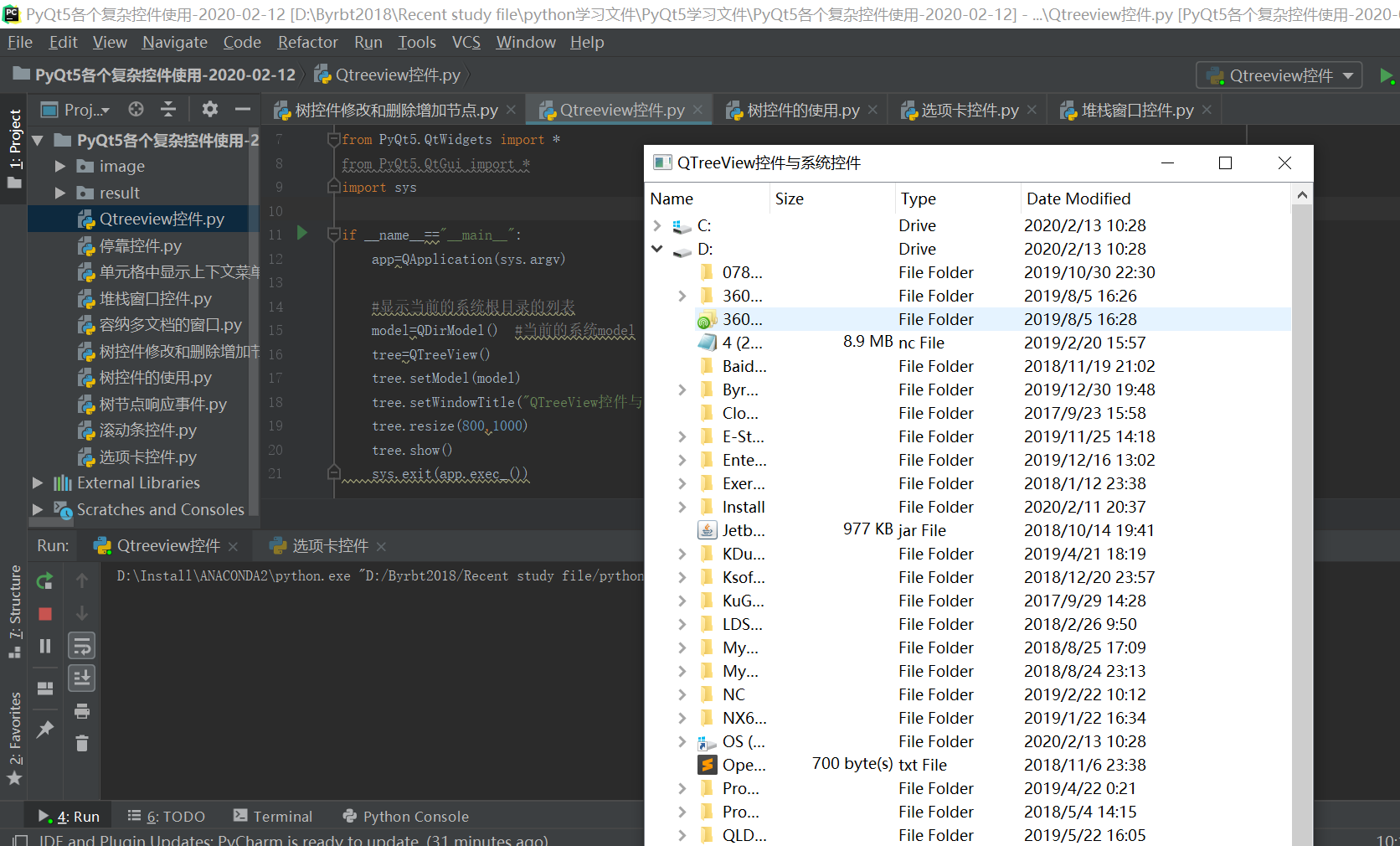This screenshot has height=846, width=1400.
Task: Open the Qtreeview控件 run configuration dropdown
Action: coord(1279,76)
